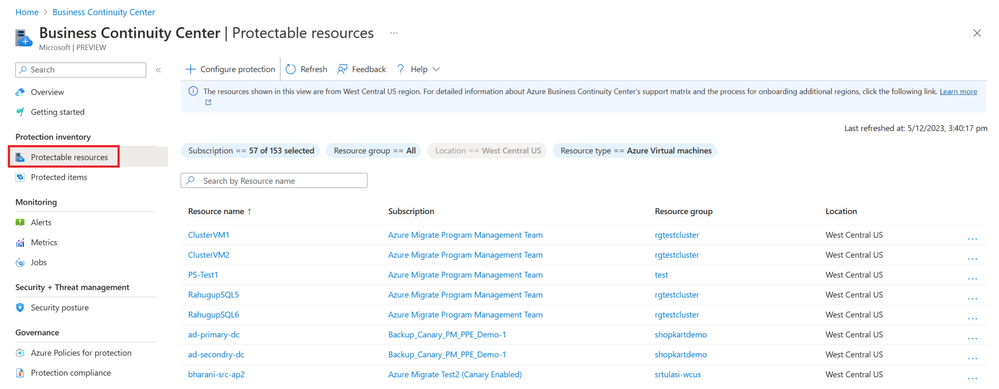Click the Search by Resource name field
Viewport: 999px width, 389px height.
274,181
